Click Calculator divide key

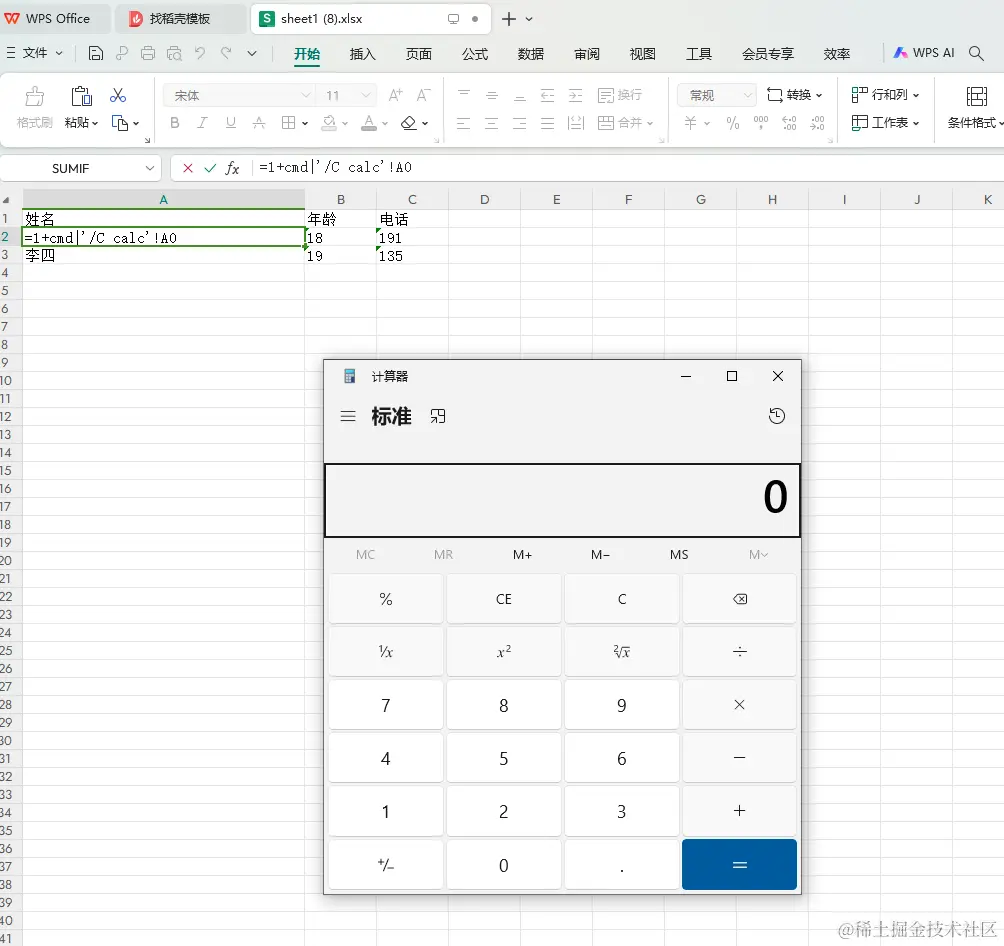coord(740,651)
